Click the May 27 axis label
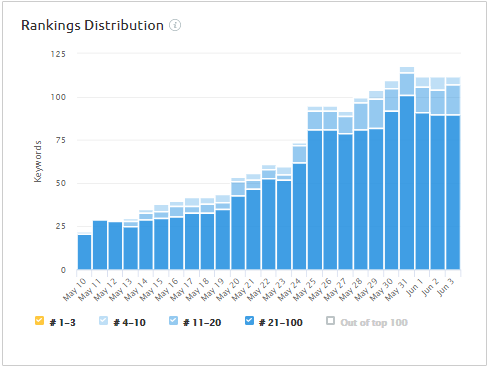Image resolution: width=489 pixels, height=369 pixels. (x=335, y=290)
